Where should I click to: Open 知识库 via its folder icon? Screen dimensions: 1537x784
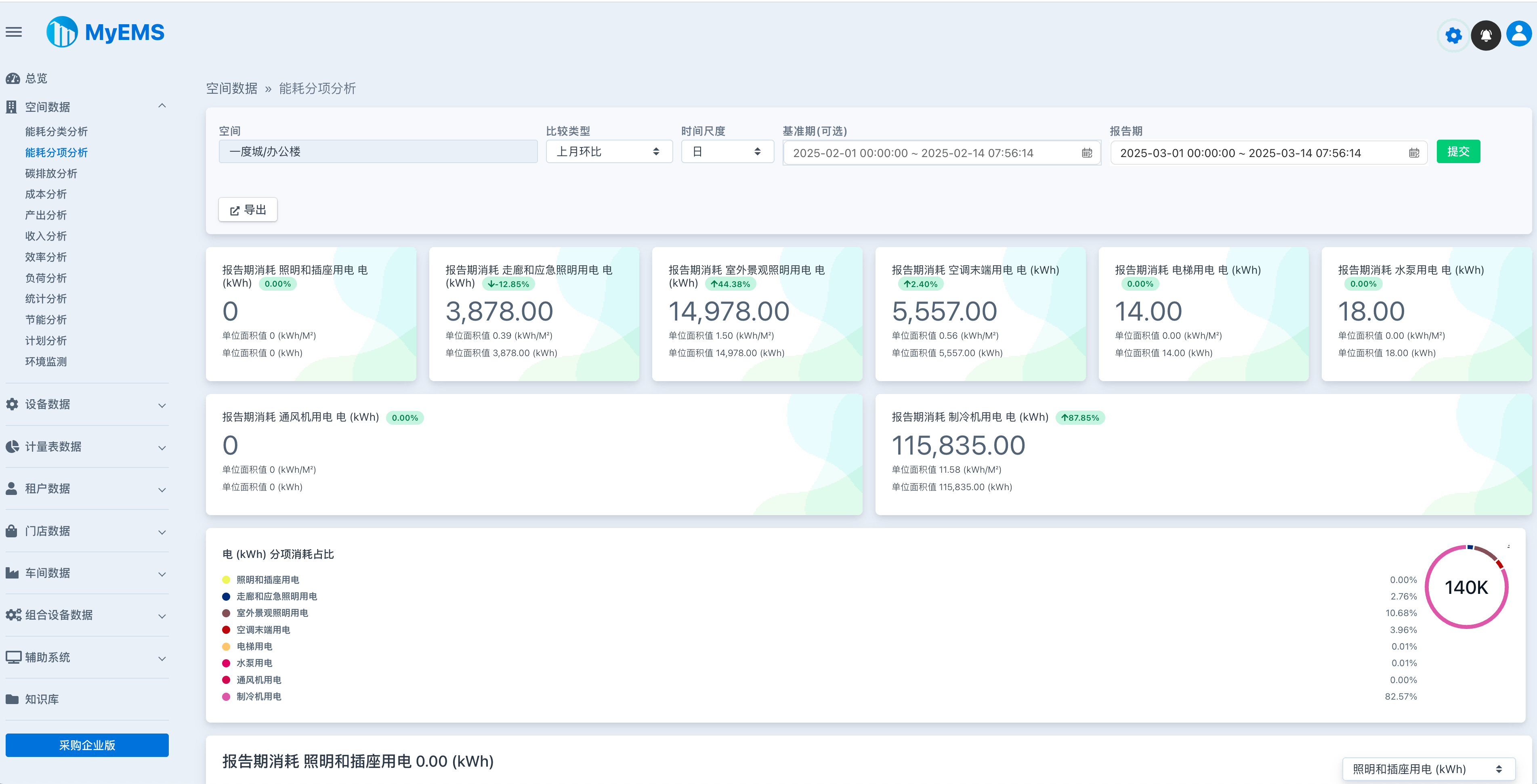point(12,699)
